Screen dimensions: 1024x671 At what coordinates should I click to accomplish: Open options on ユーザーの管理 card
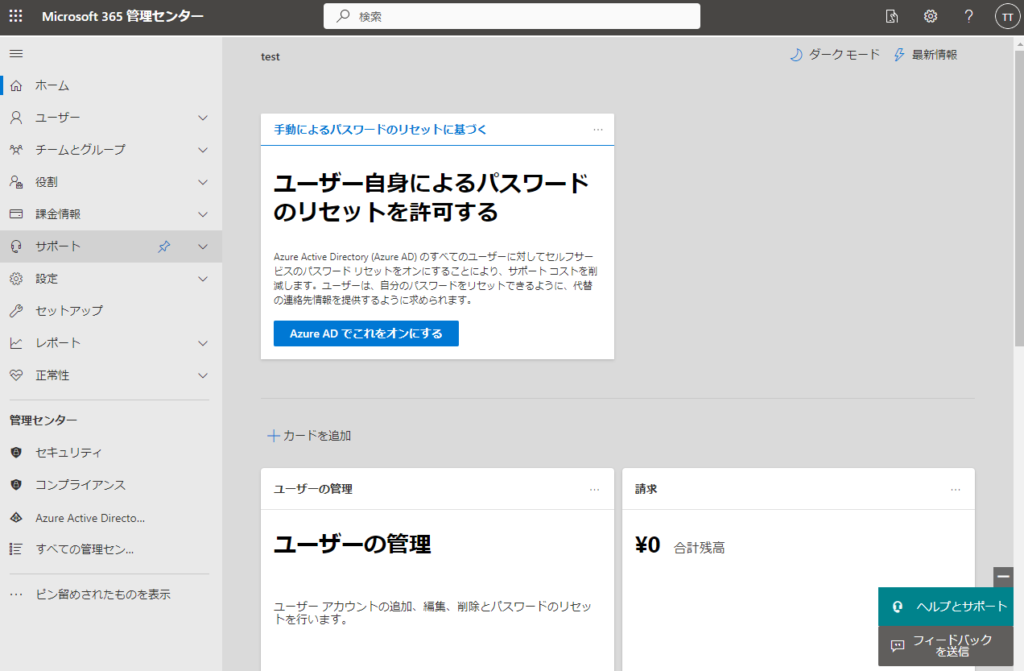point(594,489)
